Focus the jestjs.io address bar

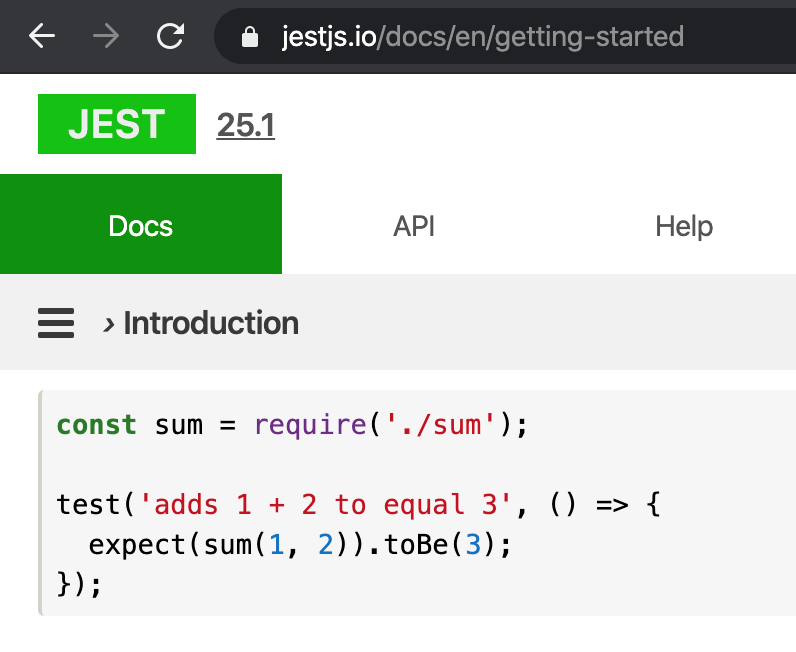pos(505,37)
